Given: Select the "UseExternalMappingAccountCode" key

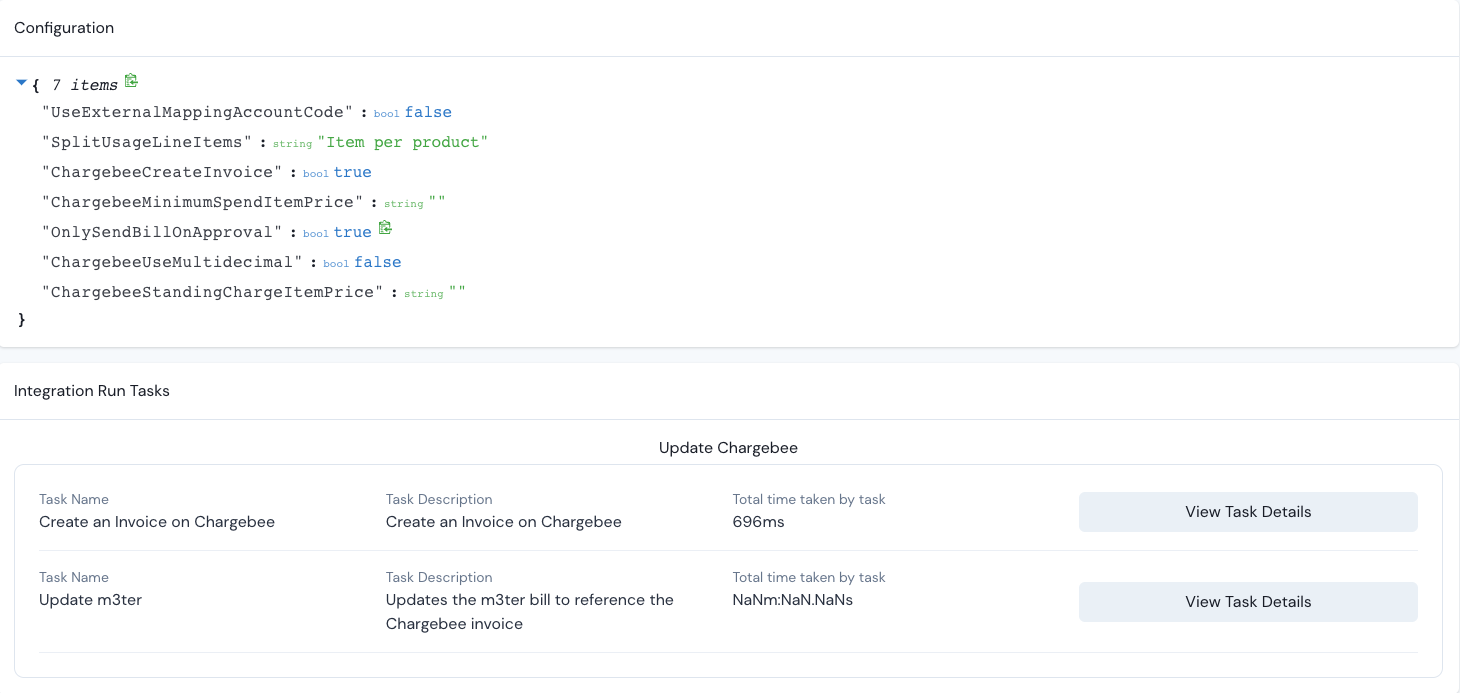Looking at the screenshot, I should click(198, 112).
